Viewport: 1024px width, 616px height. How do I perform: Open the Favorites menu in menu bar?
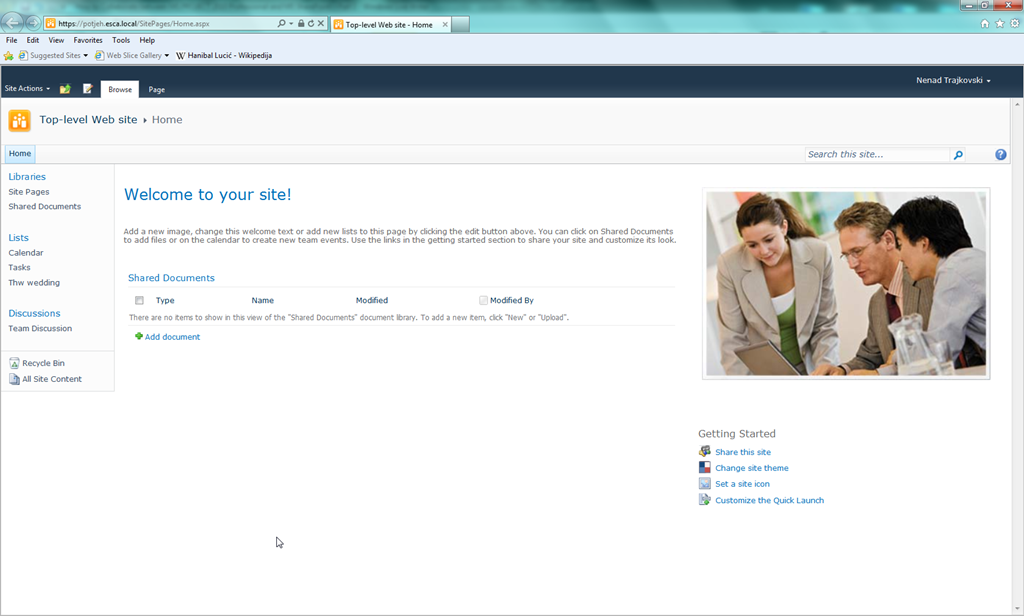(x=88, y=40)
